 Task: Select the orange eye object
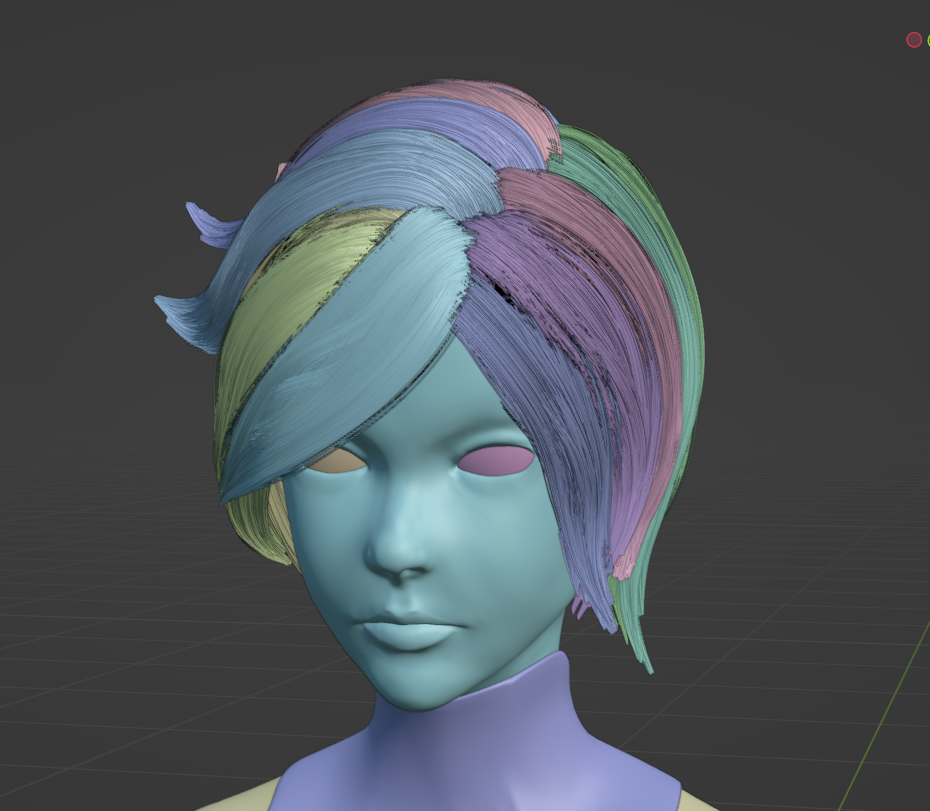337,460
